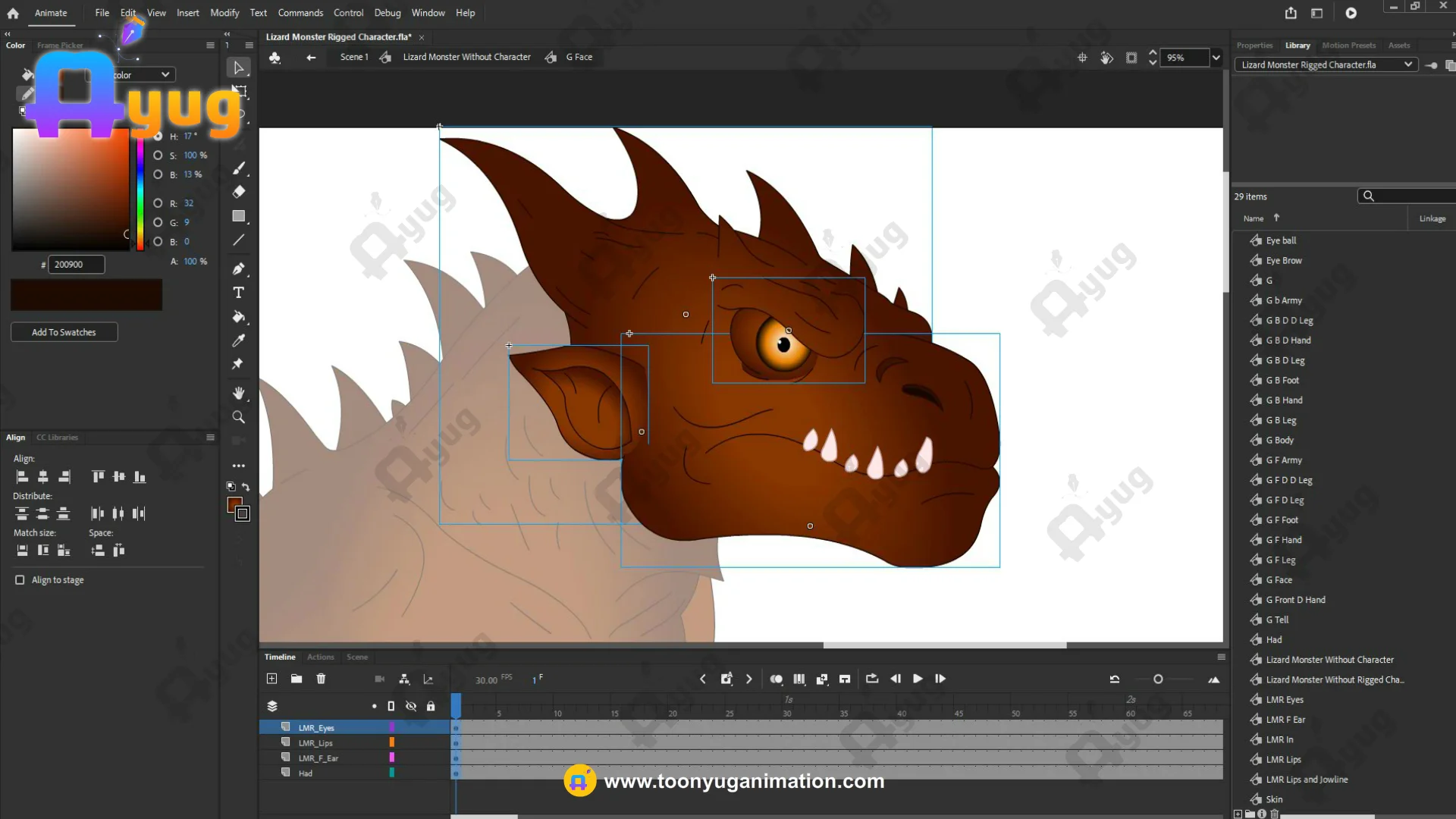Choose the Eyedropper tool
The image size is (1456, 819).
pos(238,340)
